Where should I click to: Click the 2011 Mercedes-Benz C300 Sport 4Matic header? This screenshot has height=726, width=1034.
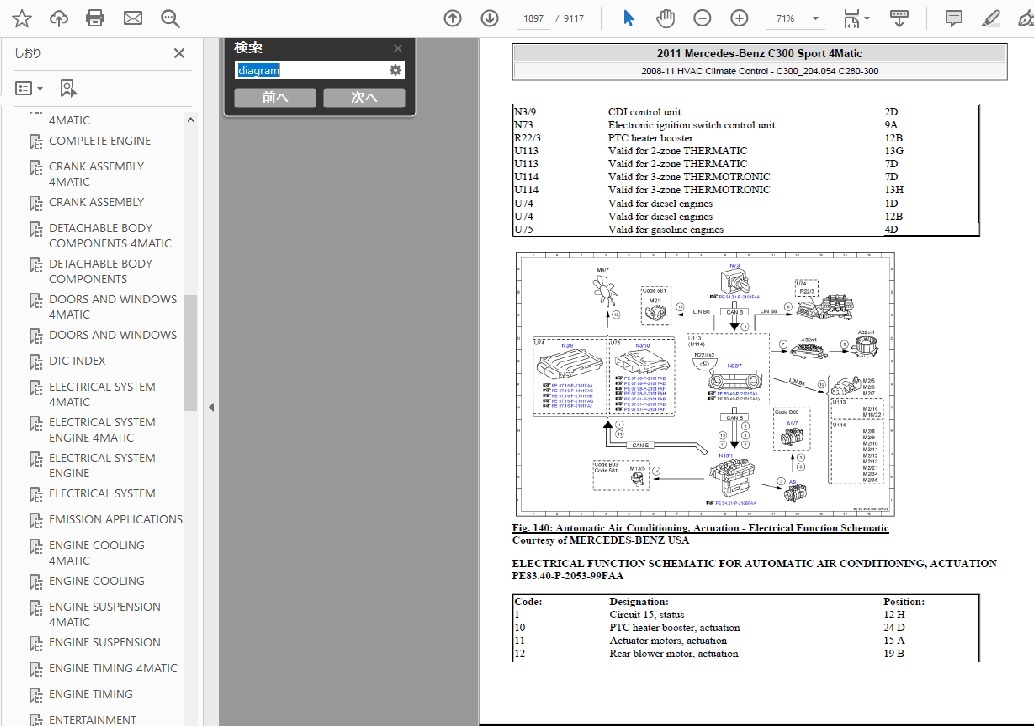coord(759,53)
